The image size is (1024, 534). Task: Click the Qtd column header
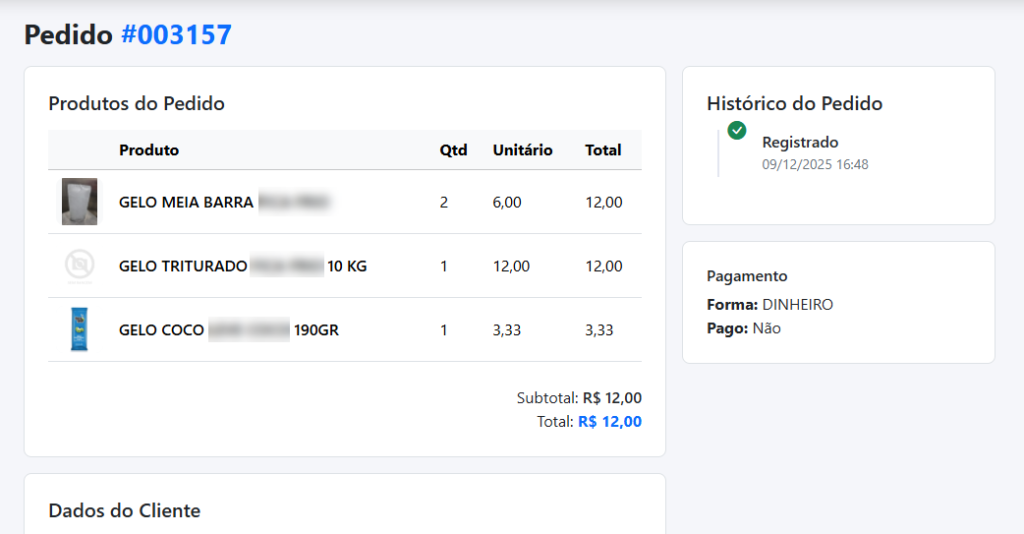[x=453, y=150]
